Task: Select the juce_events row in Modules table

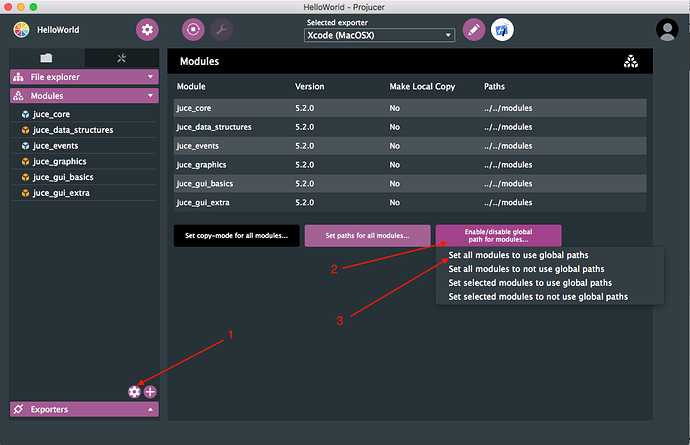Action: (410, 146)
